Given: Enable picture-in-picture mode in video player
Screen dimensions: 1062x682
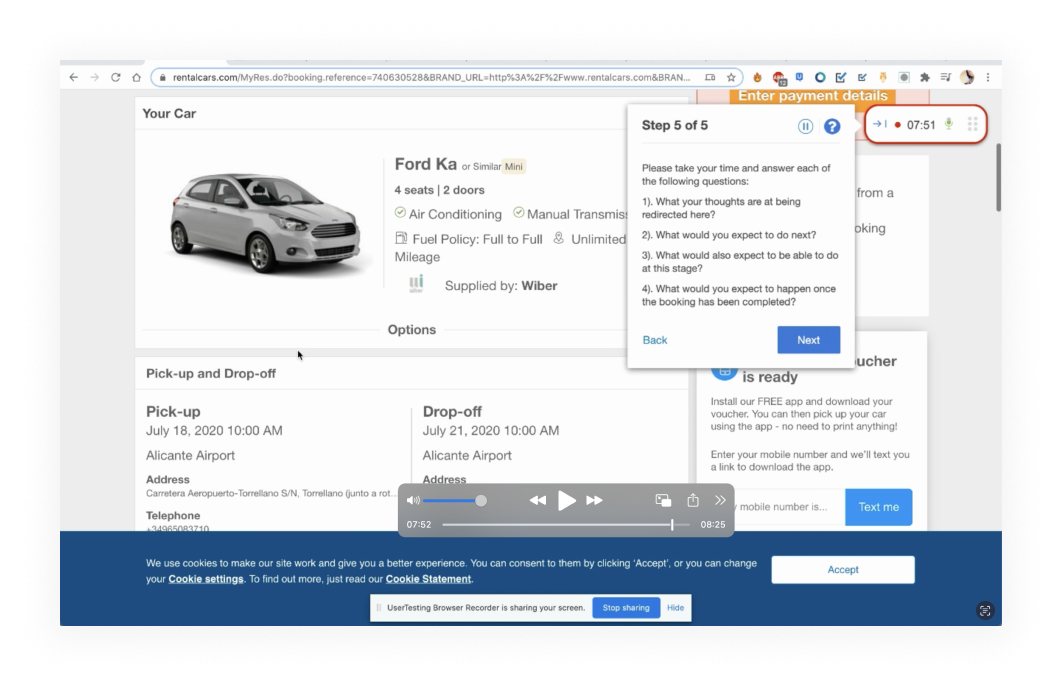Looking at the screenshot, I should (x=663, y=500).
